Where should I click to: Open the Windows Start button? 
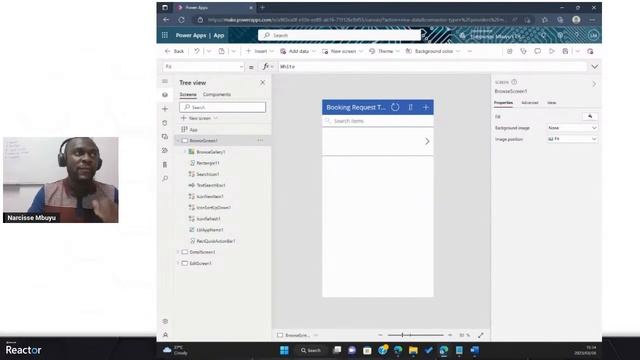click(x=284, y=350)
